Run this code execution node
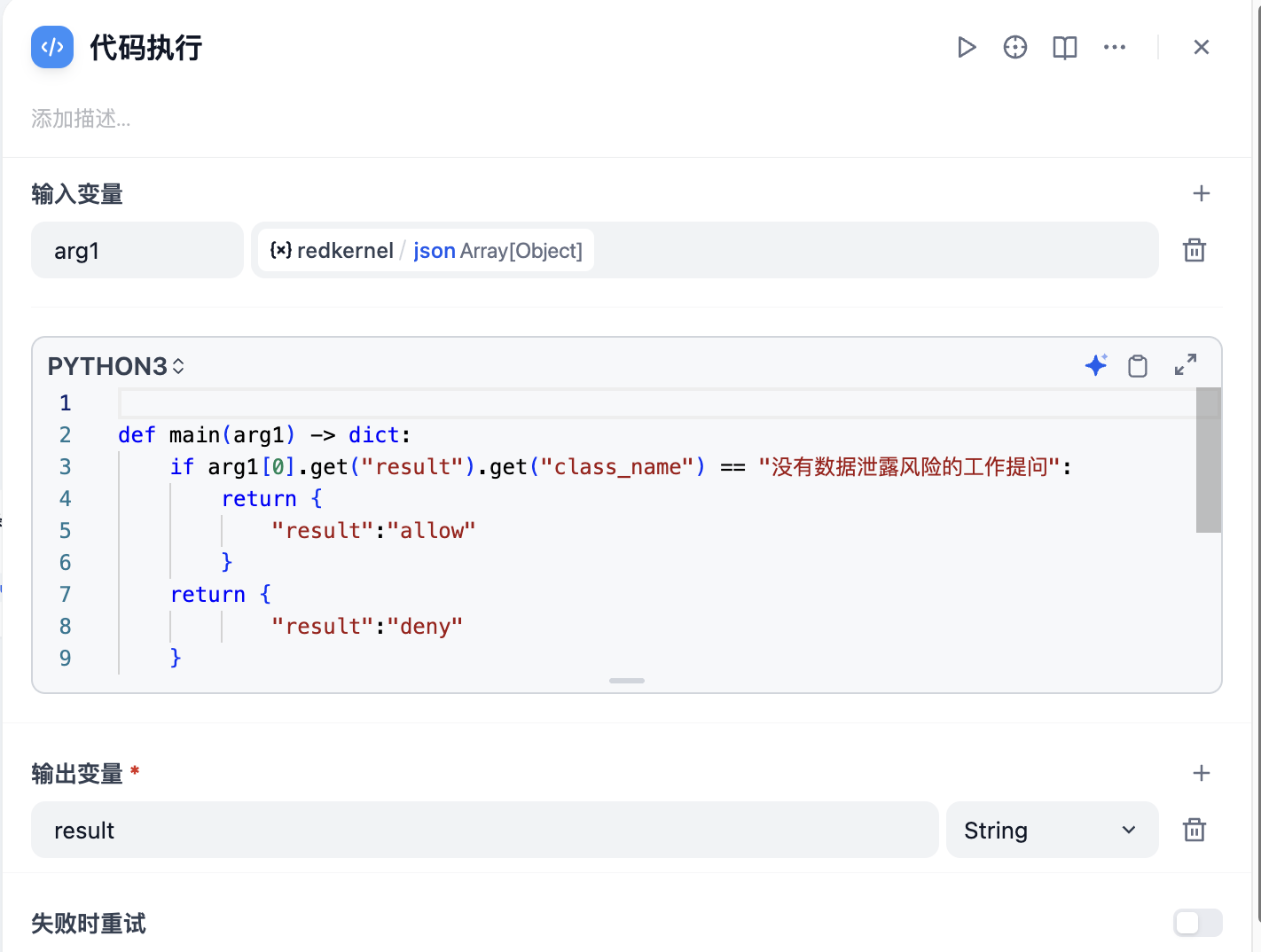Screen dimensions: 1261x952 [x=967, y=47]
